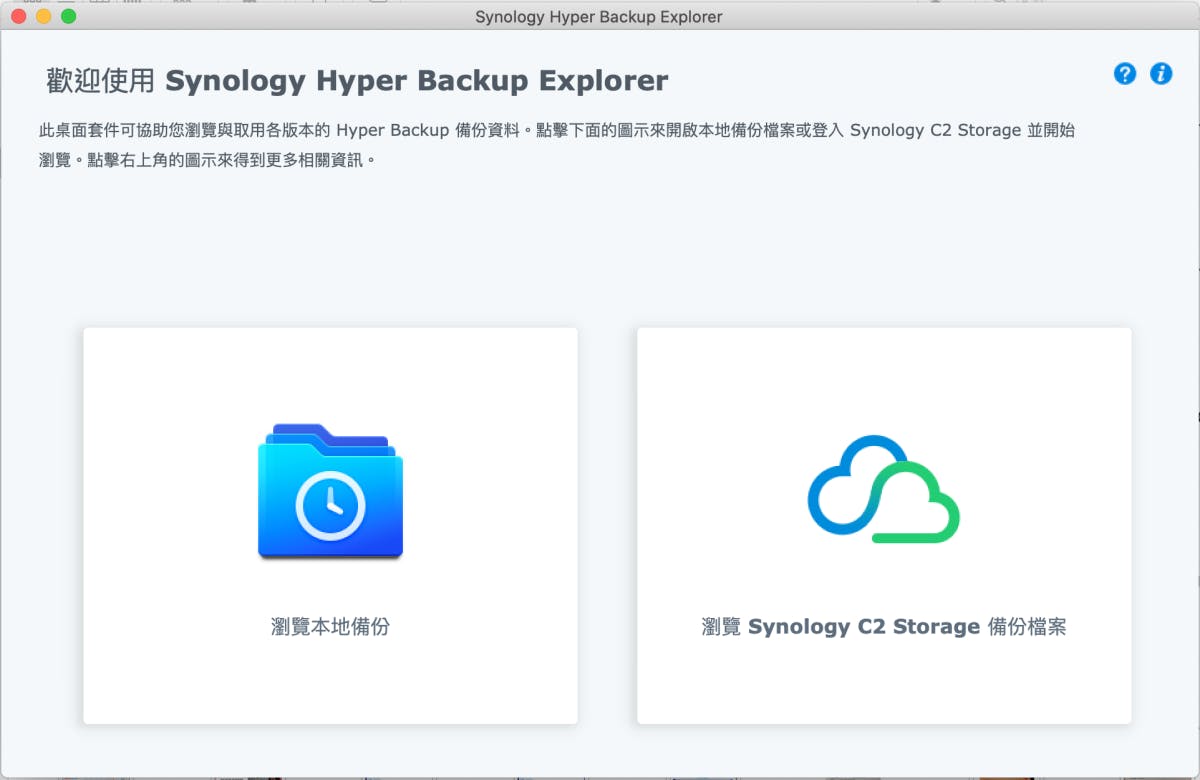Click the clock face on the folder icon

coord(329,507)
